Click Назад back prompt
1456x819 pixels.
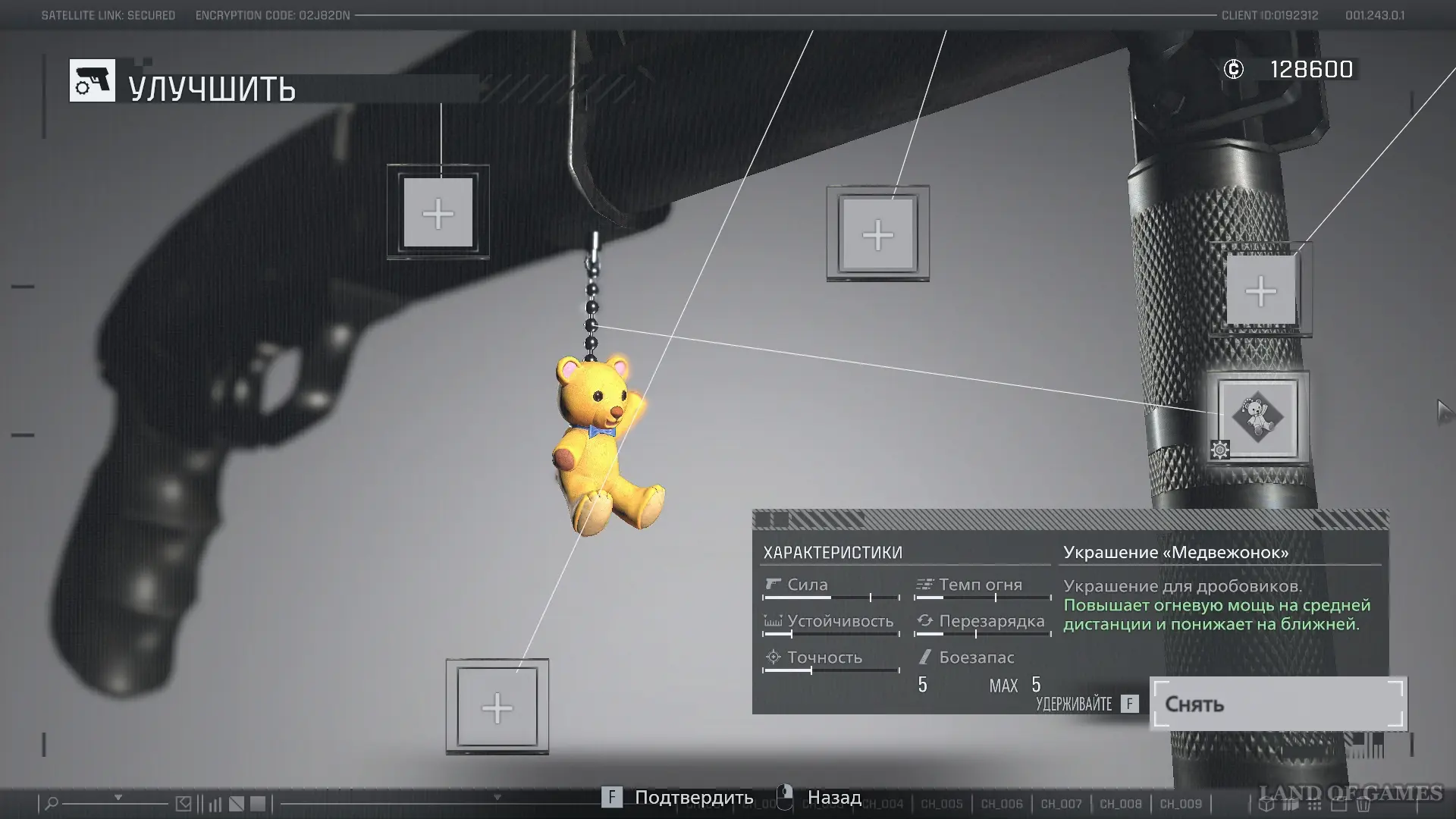(x=833, y=797)
